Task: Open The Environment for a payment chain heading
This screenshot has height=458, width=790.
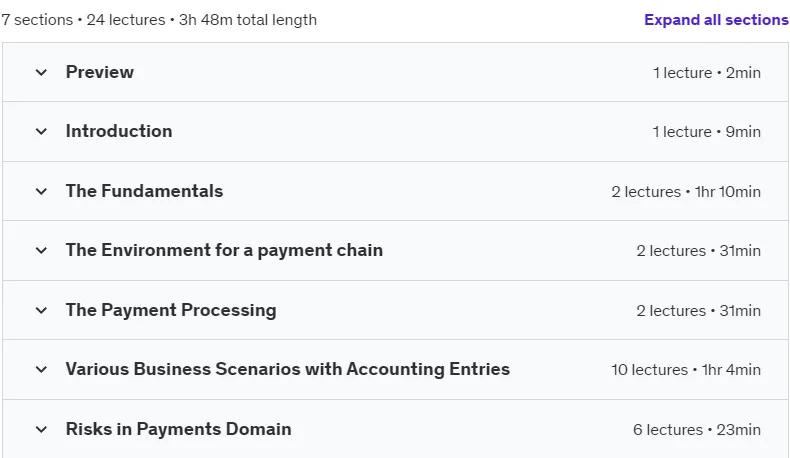Action: [x=224, y=250]
